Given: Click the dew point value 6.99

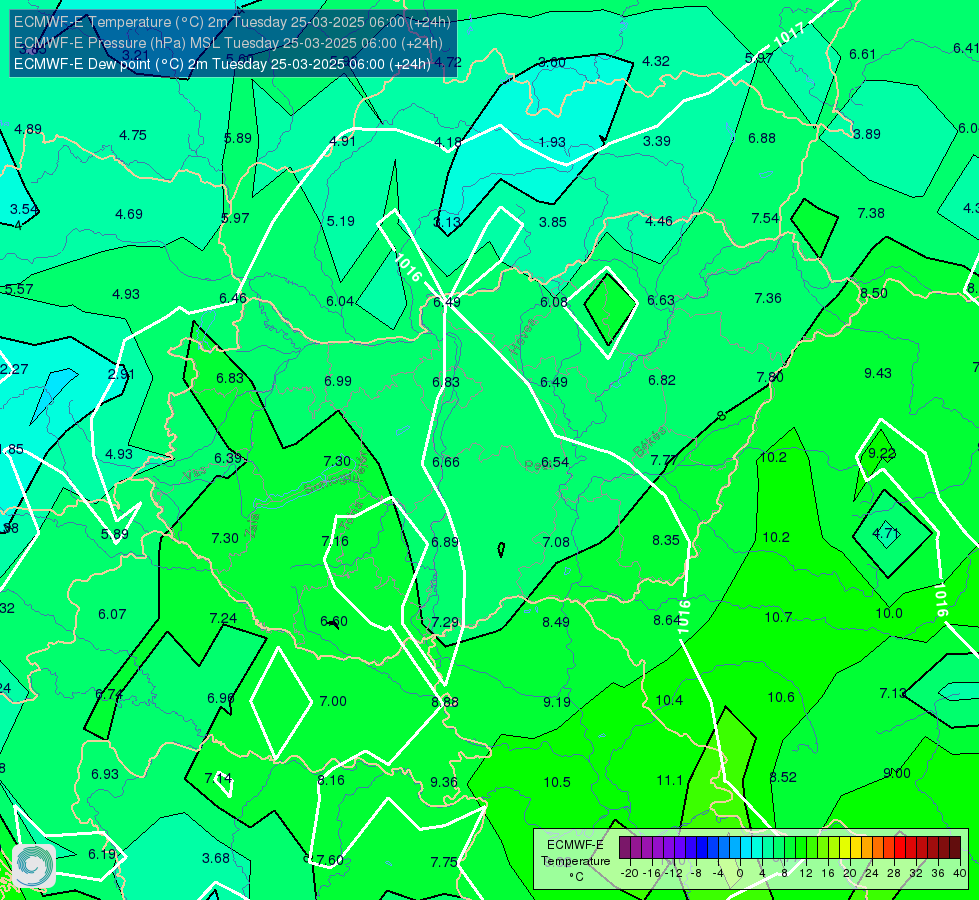Looking at the screenshot, I should click(338, 381).
